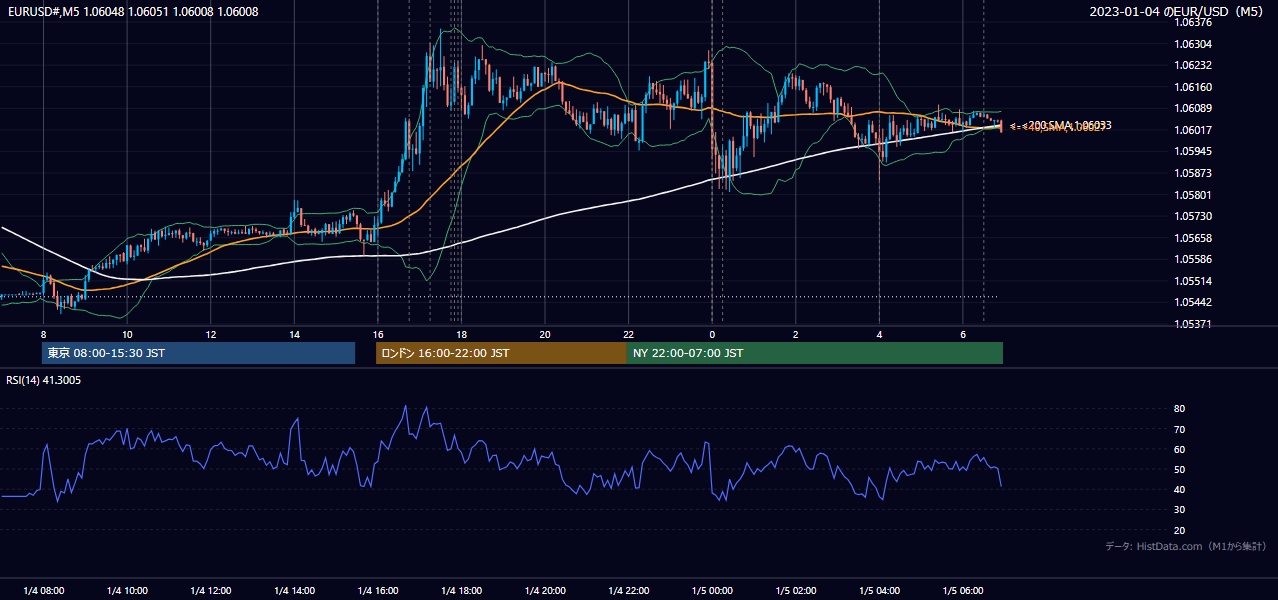Click the 1/5 06:00 date axis label
1278x600 pixels.
click(x=962, y=590)
